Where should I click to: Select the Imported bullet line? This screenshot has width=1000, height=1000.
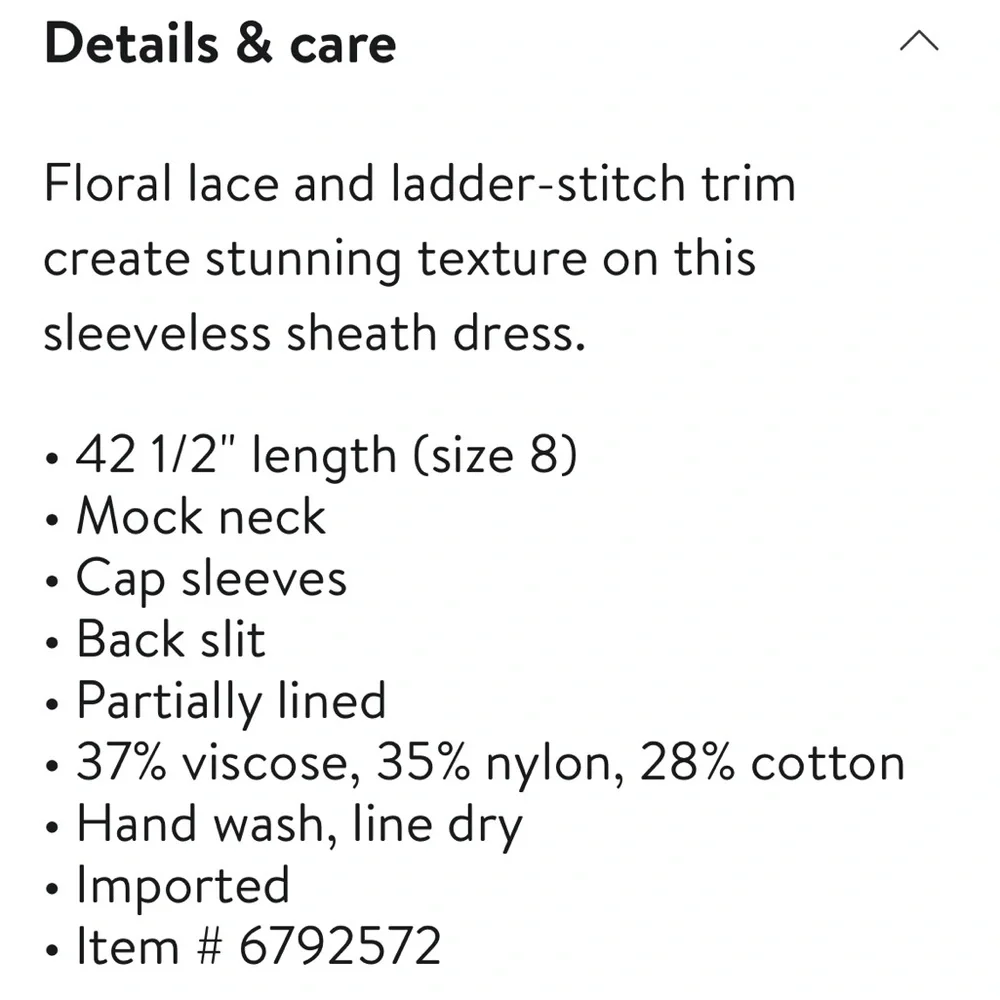click(183, 886)
